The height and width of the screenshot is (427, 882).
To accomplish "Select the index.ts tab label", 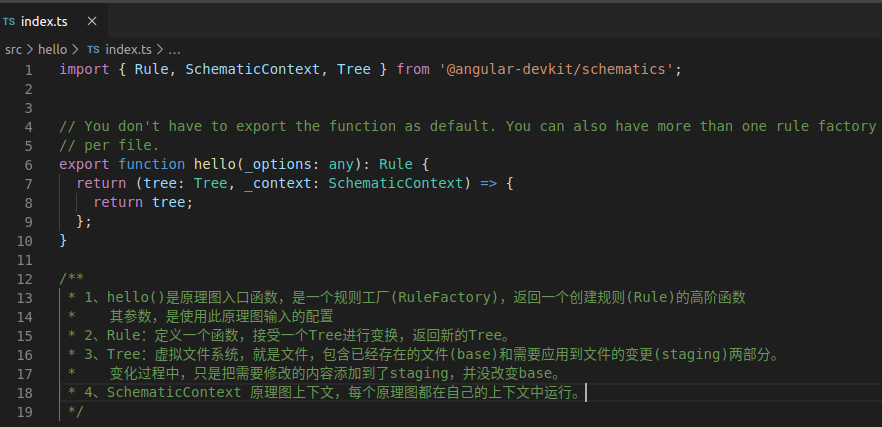I will 44,21.
